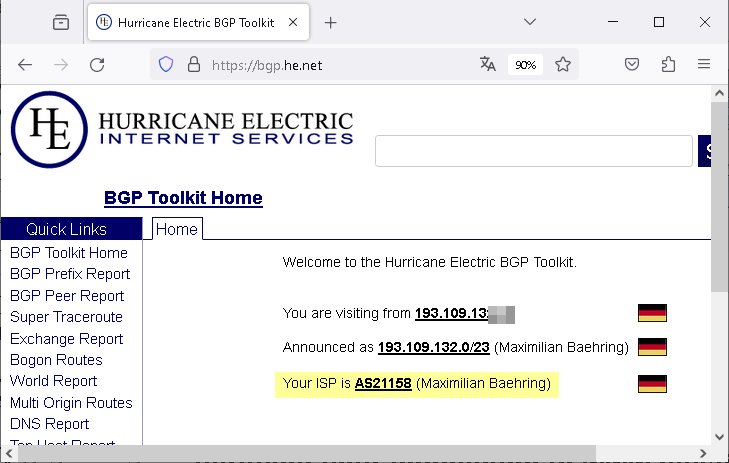Open the AS21158 ISP link

point(383,384)
